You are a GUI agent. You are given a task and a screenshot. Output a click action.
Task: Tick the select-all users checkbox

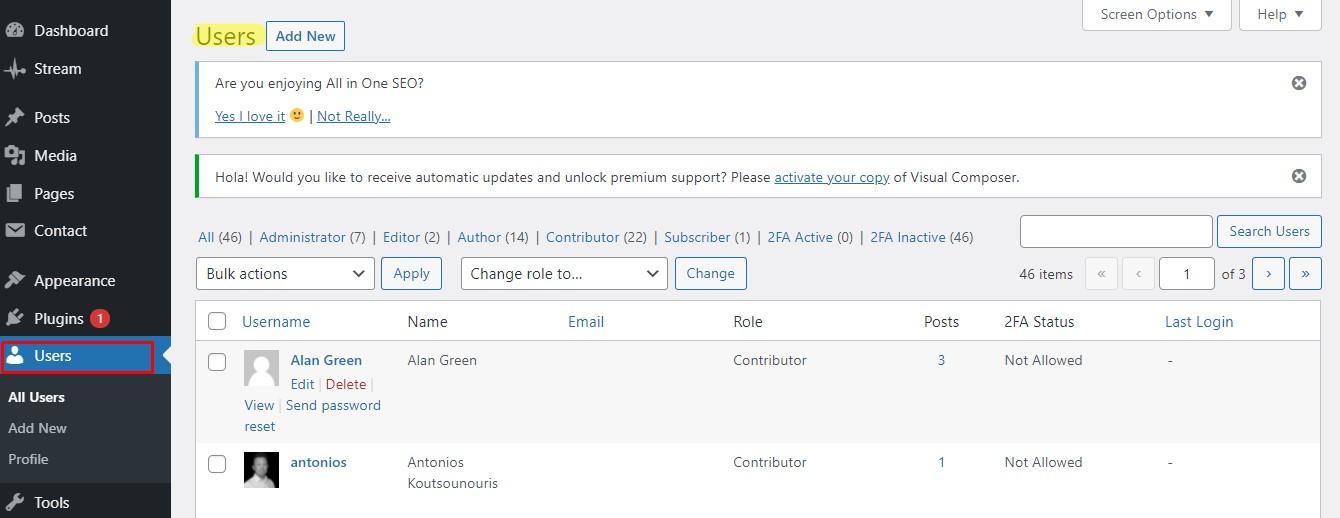217,322
